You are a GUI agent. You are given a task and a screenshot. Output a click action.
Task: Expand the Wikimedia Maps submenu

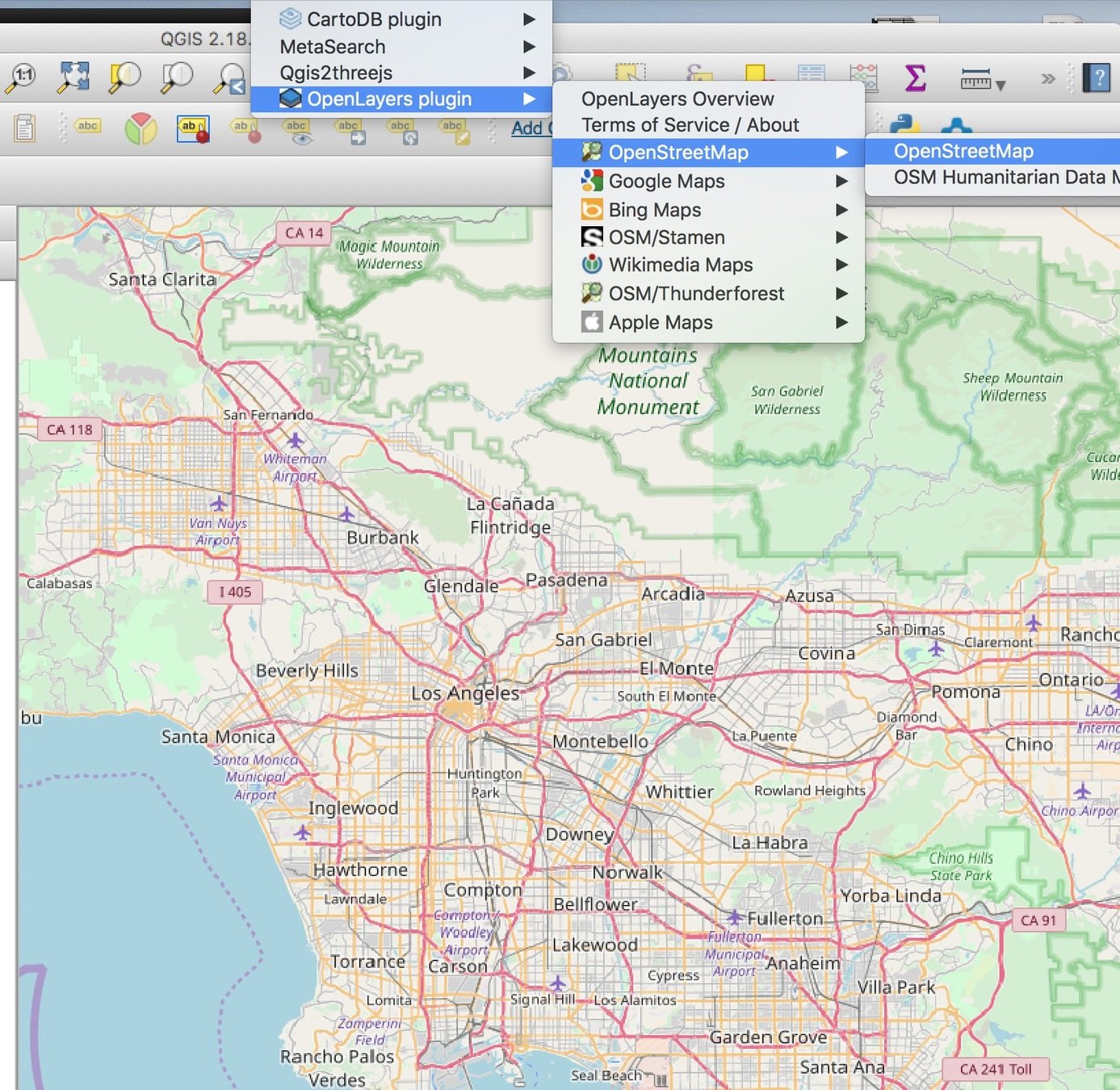click(708, 265)
